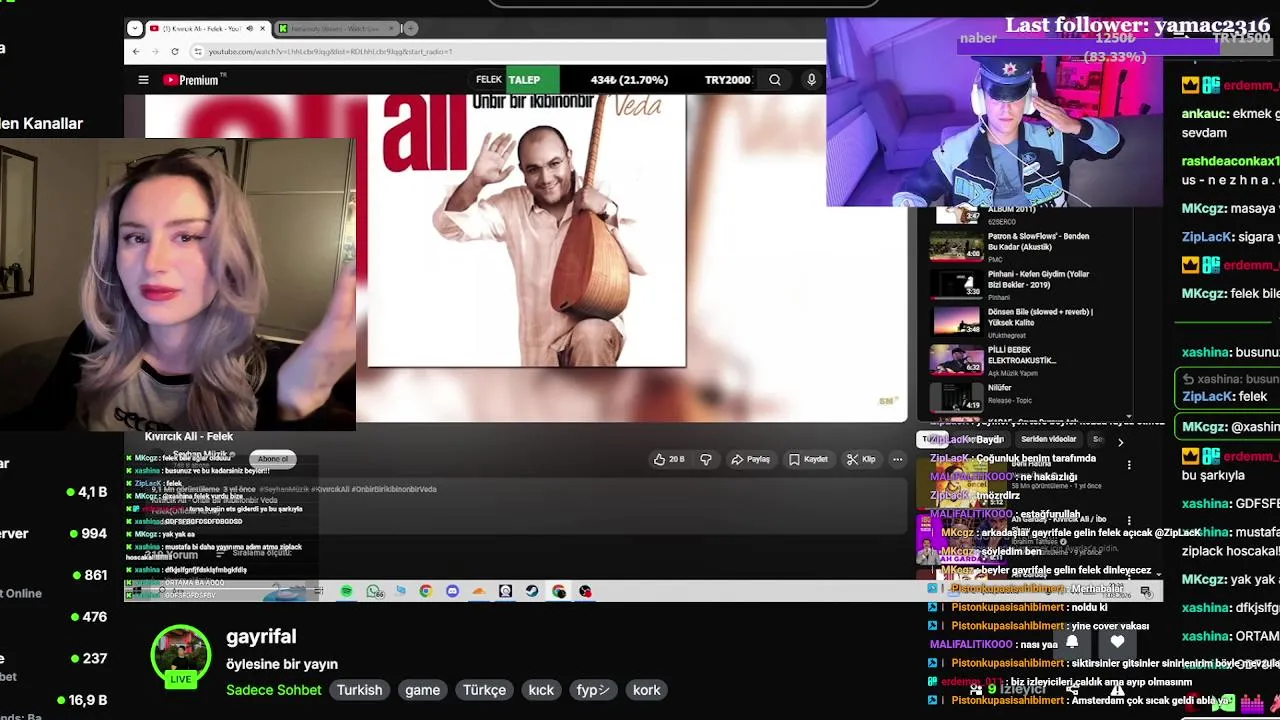The image size is (1280, 720).
Task: Open gayrifal LIVE avatar
Action: 181,656
